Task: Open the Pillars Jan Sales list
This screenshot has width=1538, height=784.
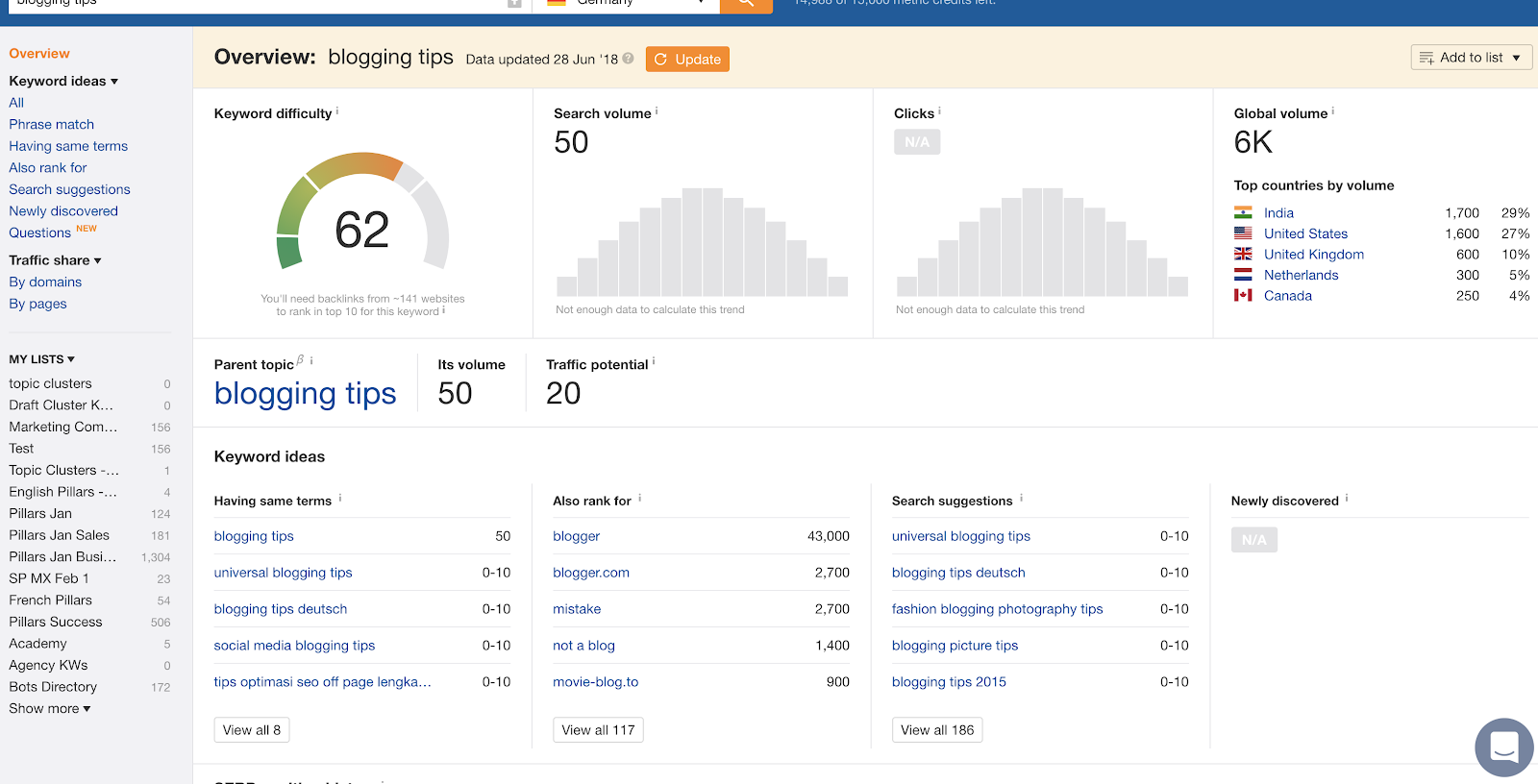Action: [60, 535]
